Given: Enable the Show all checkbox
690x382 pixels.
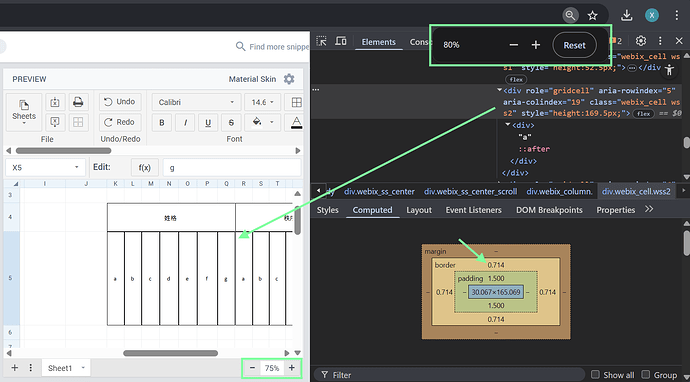Looking at the screenshot, I should (595, 375).
